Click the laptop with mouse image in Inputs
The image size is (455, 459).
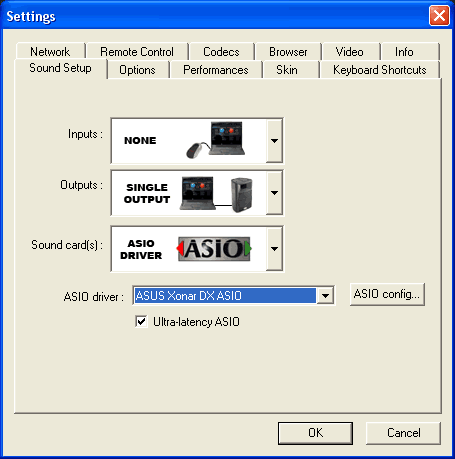coord(215,140)
